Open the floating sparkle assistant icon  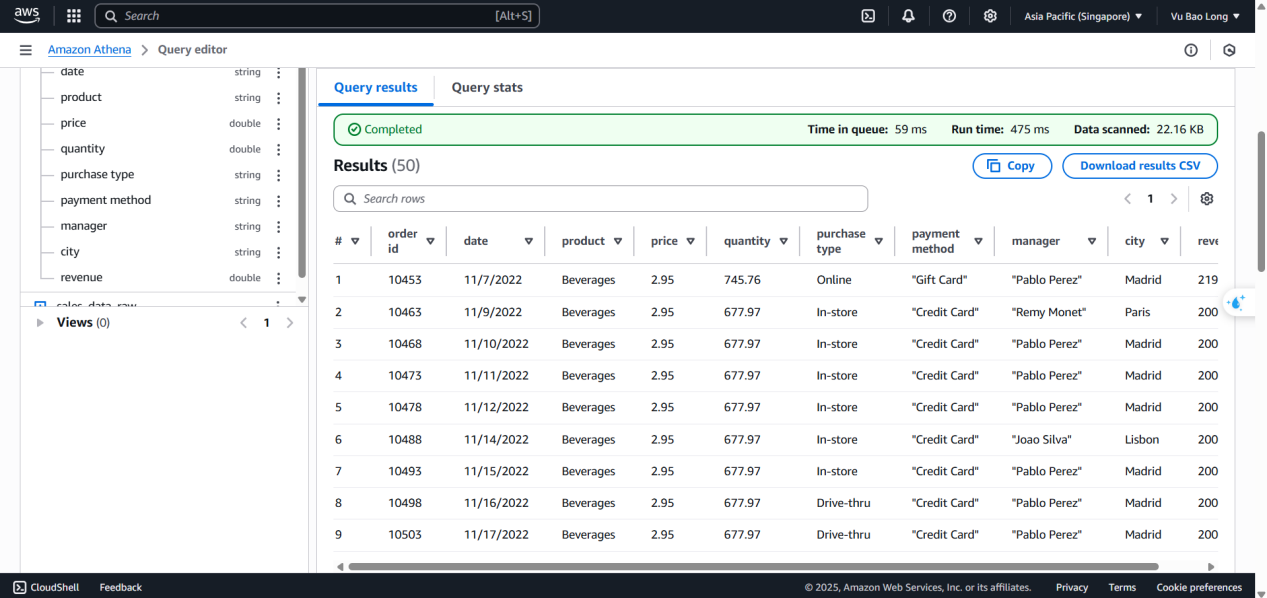1237,302
